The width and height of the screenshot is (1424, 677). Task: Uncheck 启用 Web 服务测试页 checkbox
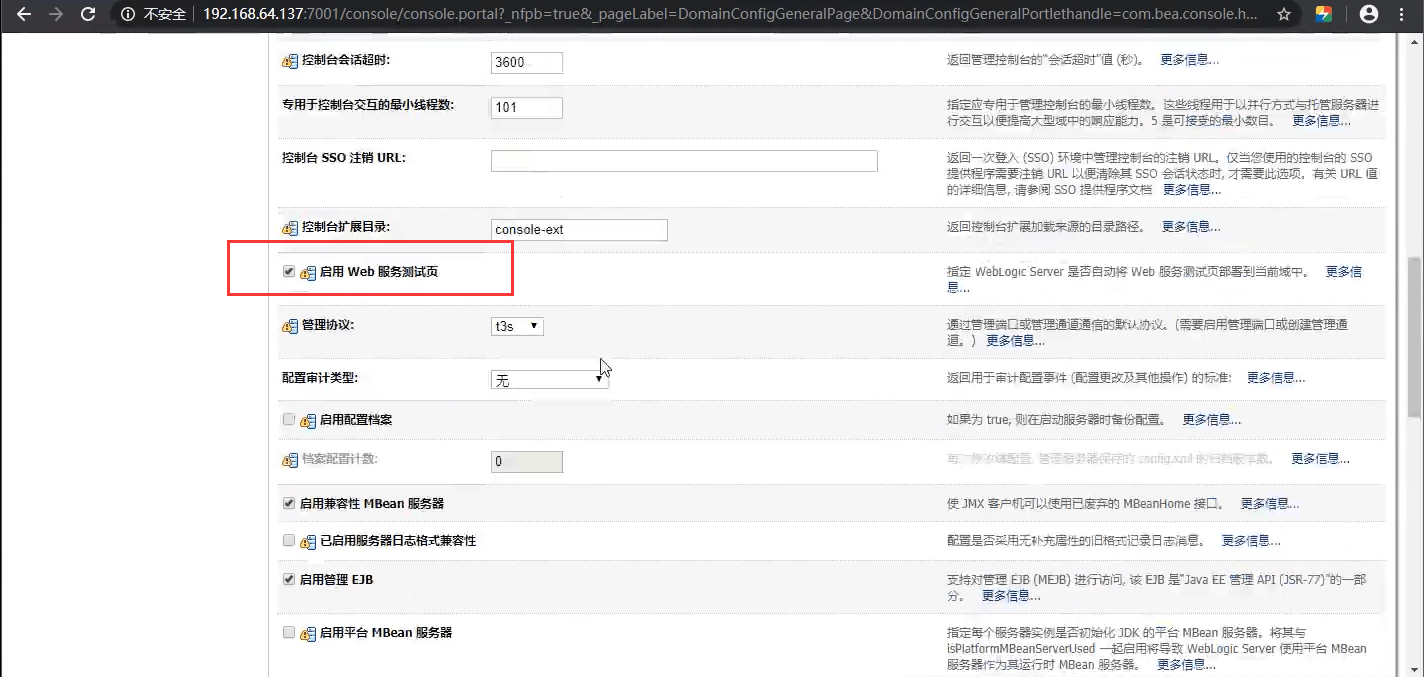pos(289,271)
